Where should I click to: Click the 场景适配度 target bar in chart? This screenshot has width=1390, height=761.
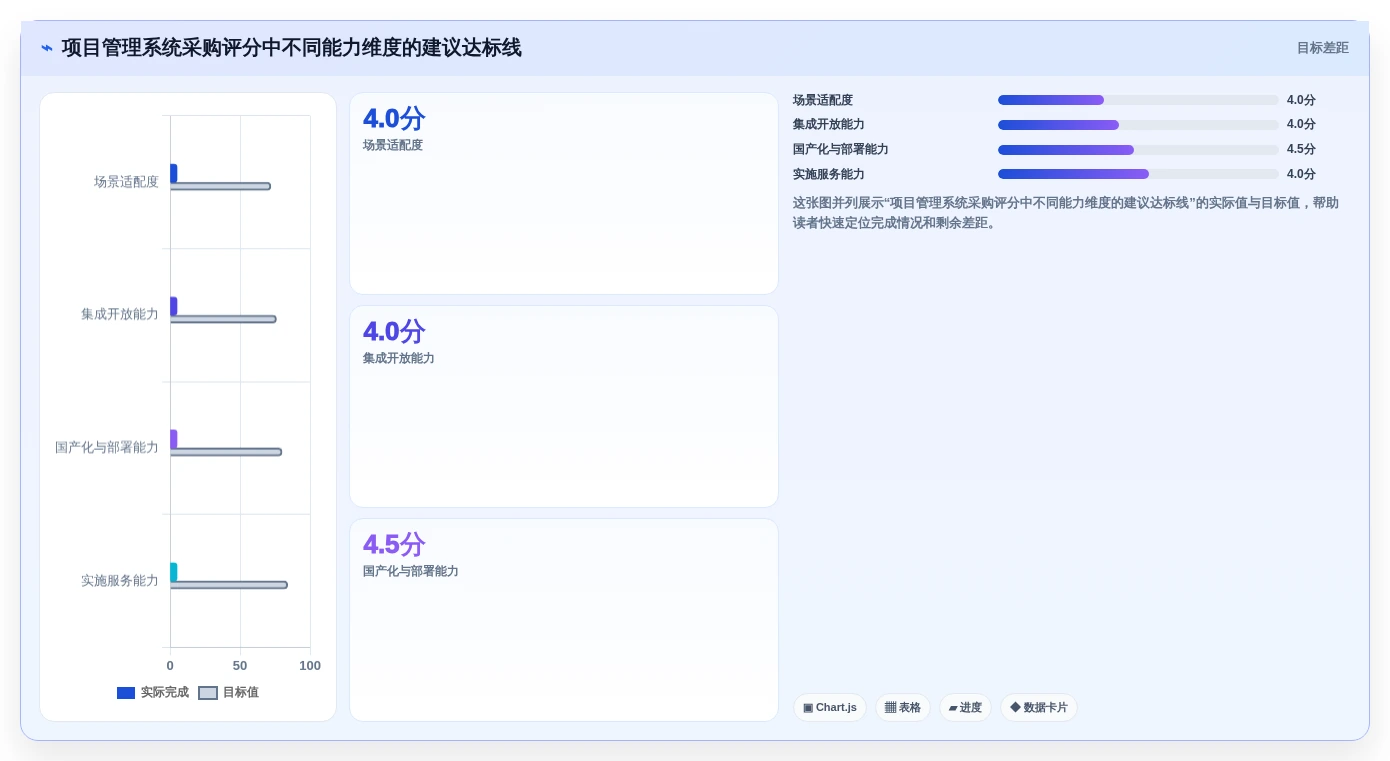coord(220,186)
